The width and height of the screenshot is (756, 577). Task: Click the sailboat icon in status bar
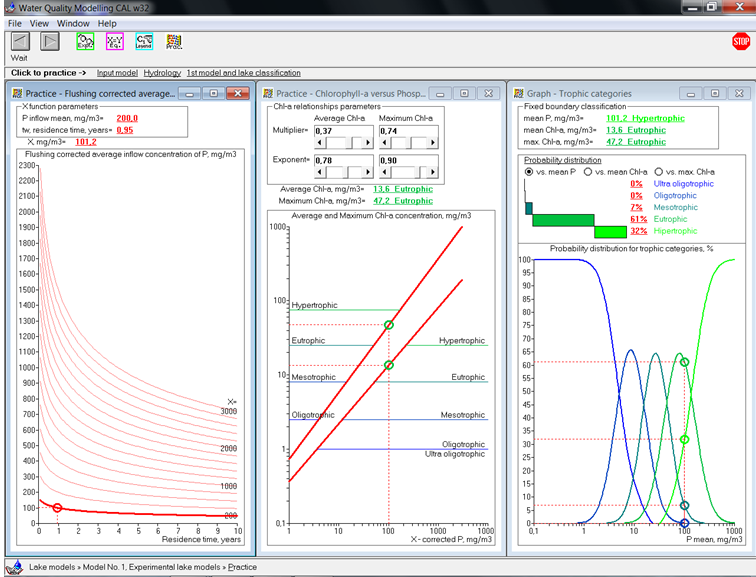(x=15, y=567)
